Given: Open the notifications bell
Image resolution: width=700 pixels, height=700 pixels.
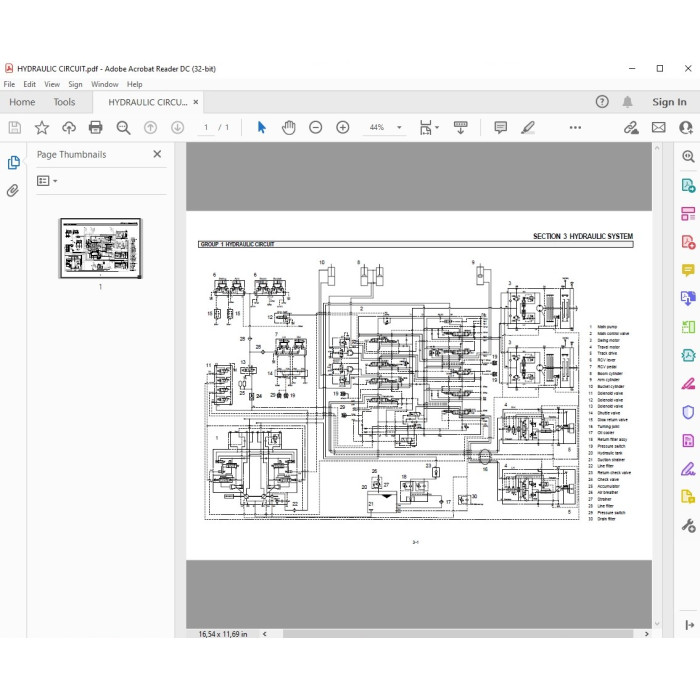Looking at the screenshot, I should [628, 102].
